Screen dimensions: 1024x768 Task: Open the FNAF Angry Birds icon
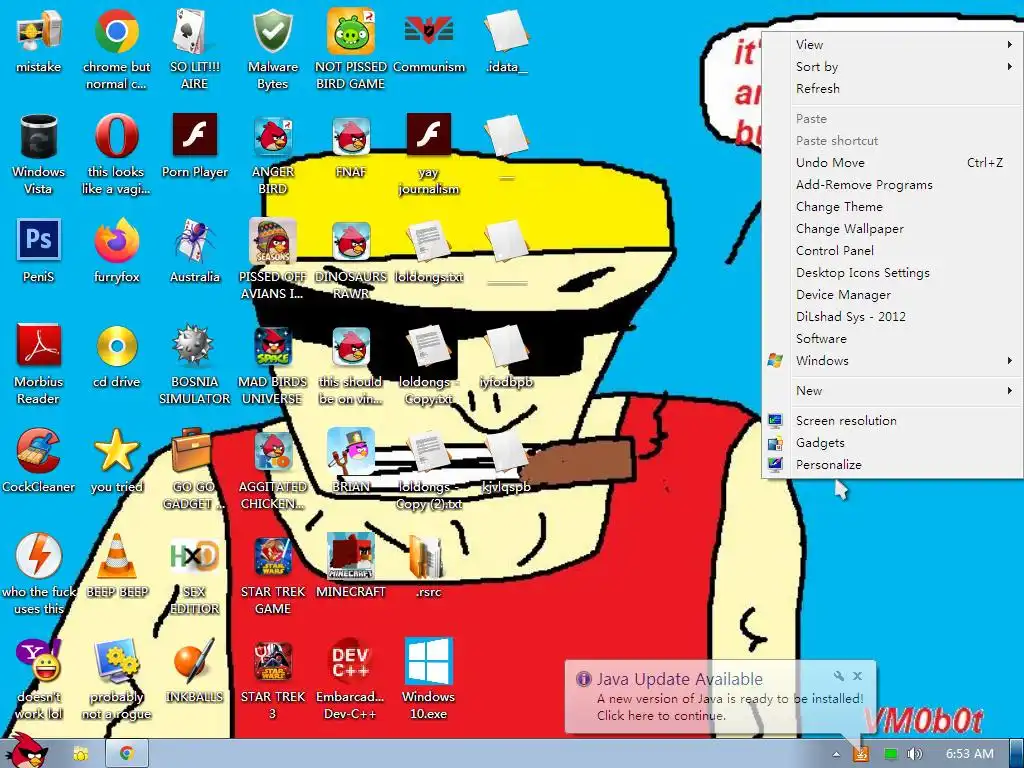coord(351,136)
